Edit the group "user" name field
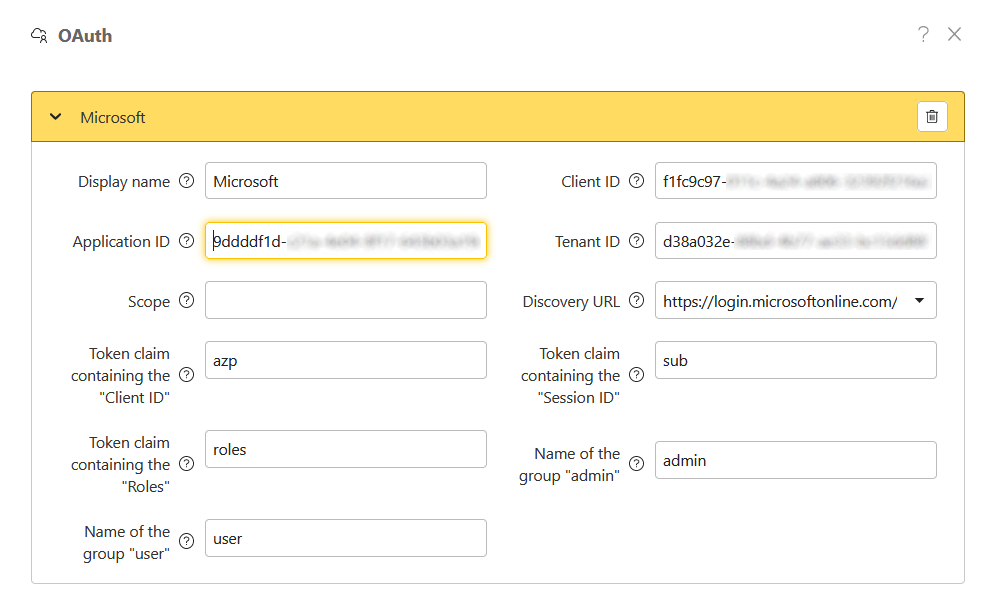This screenshot has width=993, height=589. pyautogui.click(x=345, y=538)
